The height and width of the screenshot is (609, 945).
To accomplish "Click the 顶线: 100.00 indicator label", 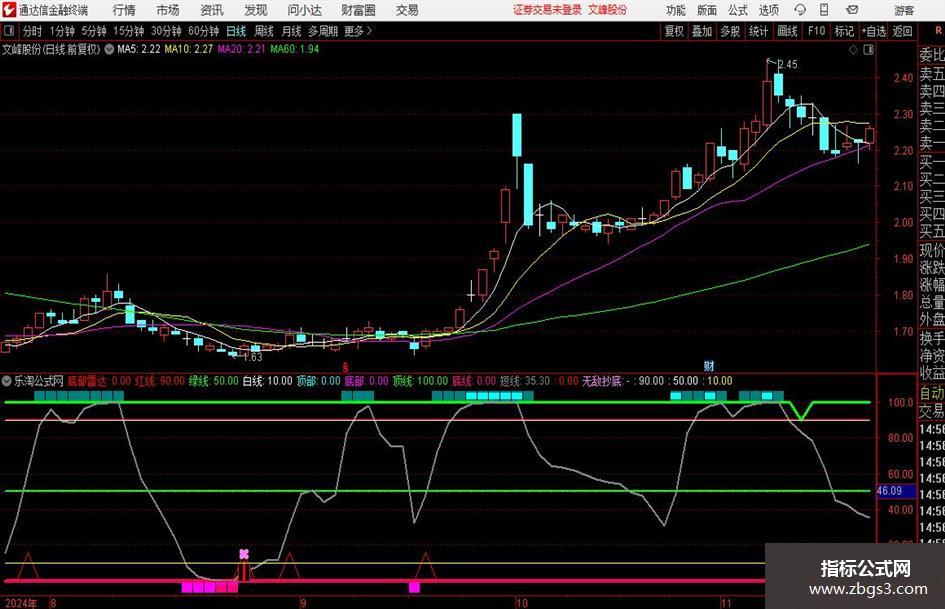I will click(421, 381).
